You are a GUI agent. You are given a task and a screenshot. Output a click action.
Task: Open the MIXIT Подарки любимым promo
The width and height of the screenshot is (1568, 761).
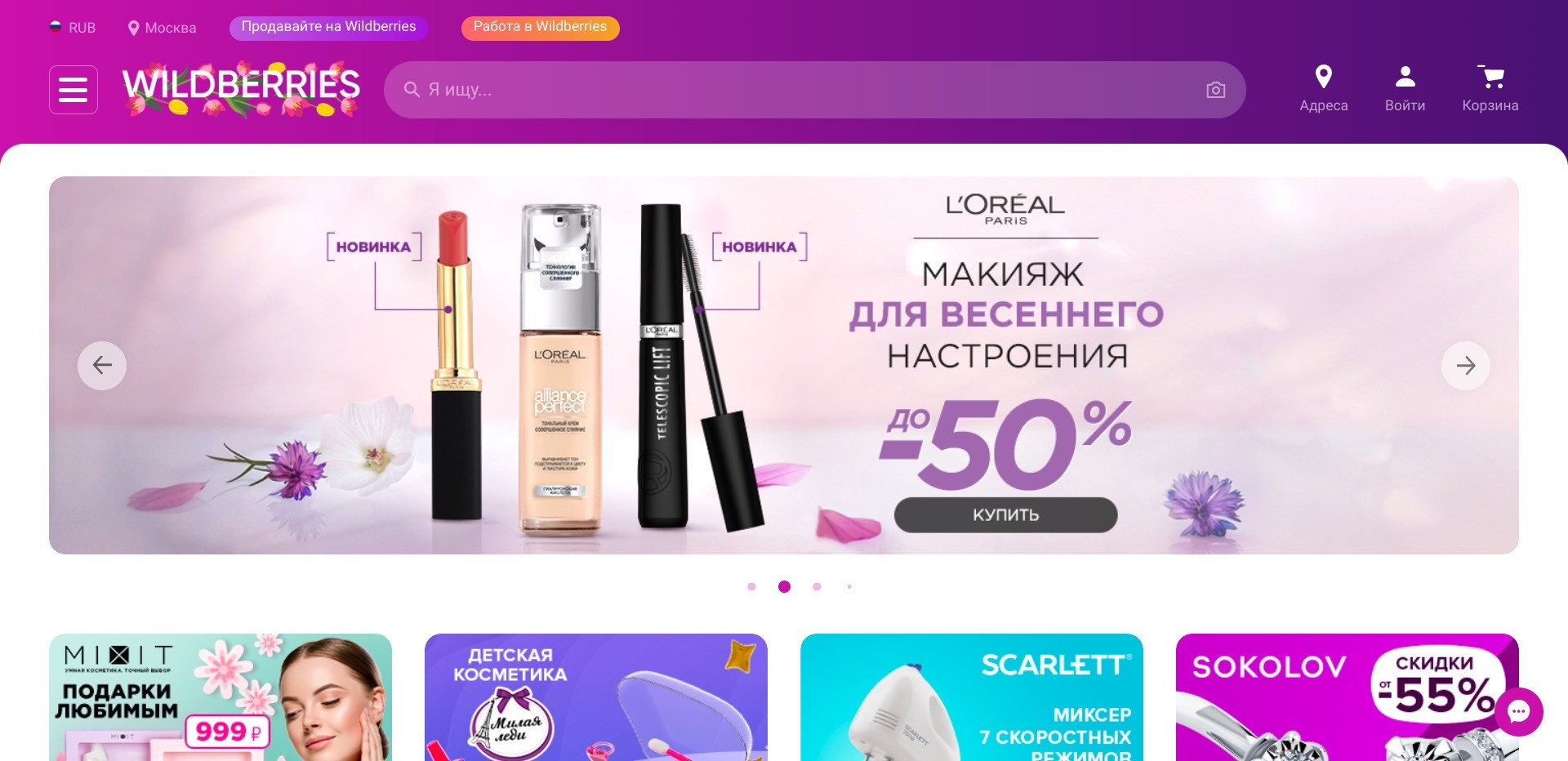[220, 697]
